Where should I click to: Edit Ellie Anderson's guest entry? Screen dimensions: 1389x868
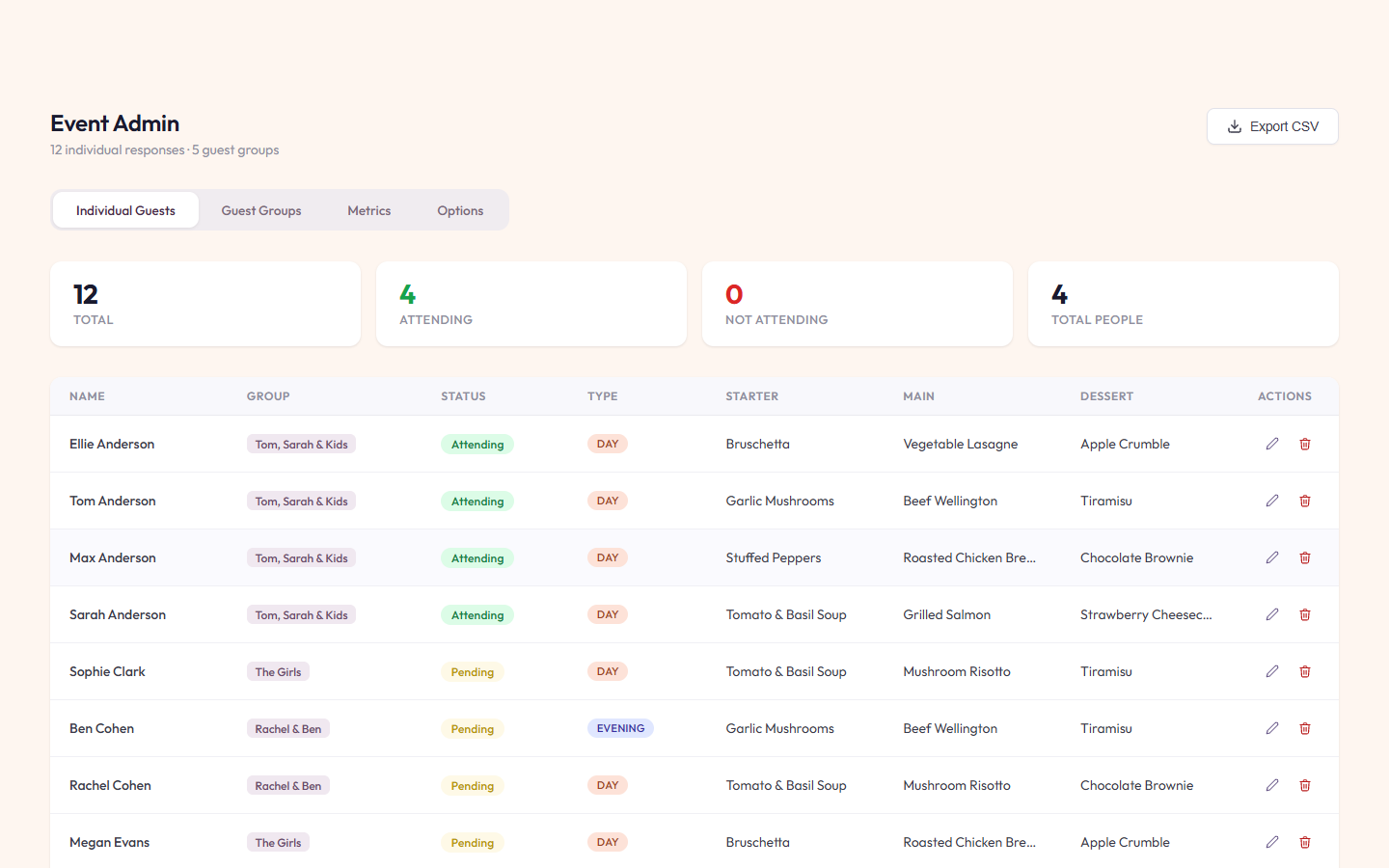coord(1272,444)
